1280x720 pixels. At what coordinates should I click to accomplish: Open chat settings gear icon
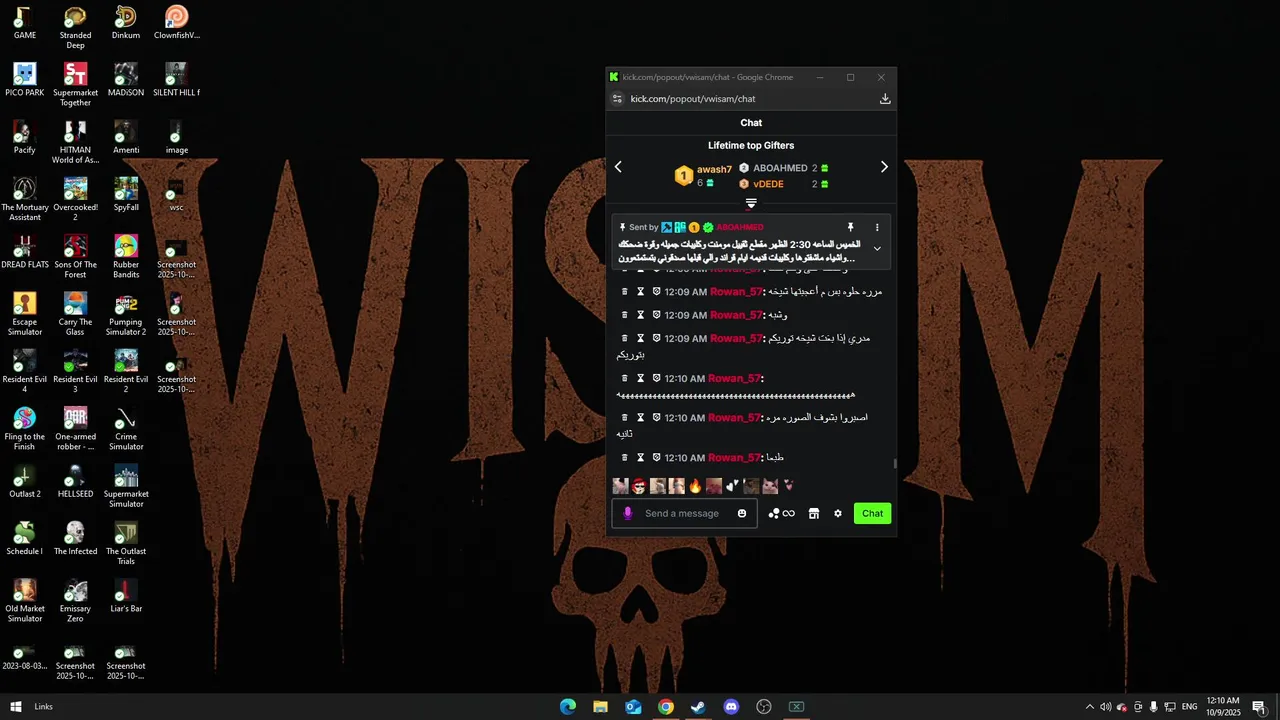[x=838, y=513]
